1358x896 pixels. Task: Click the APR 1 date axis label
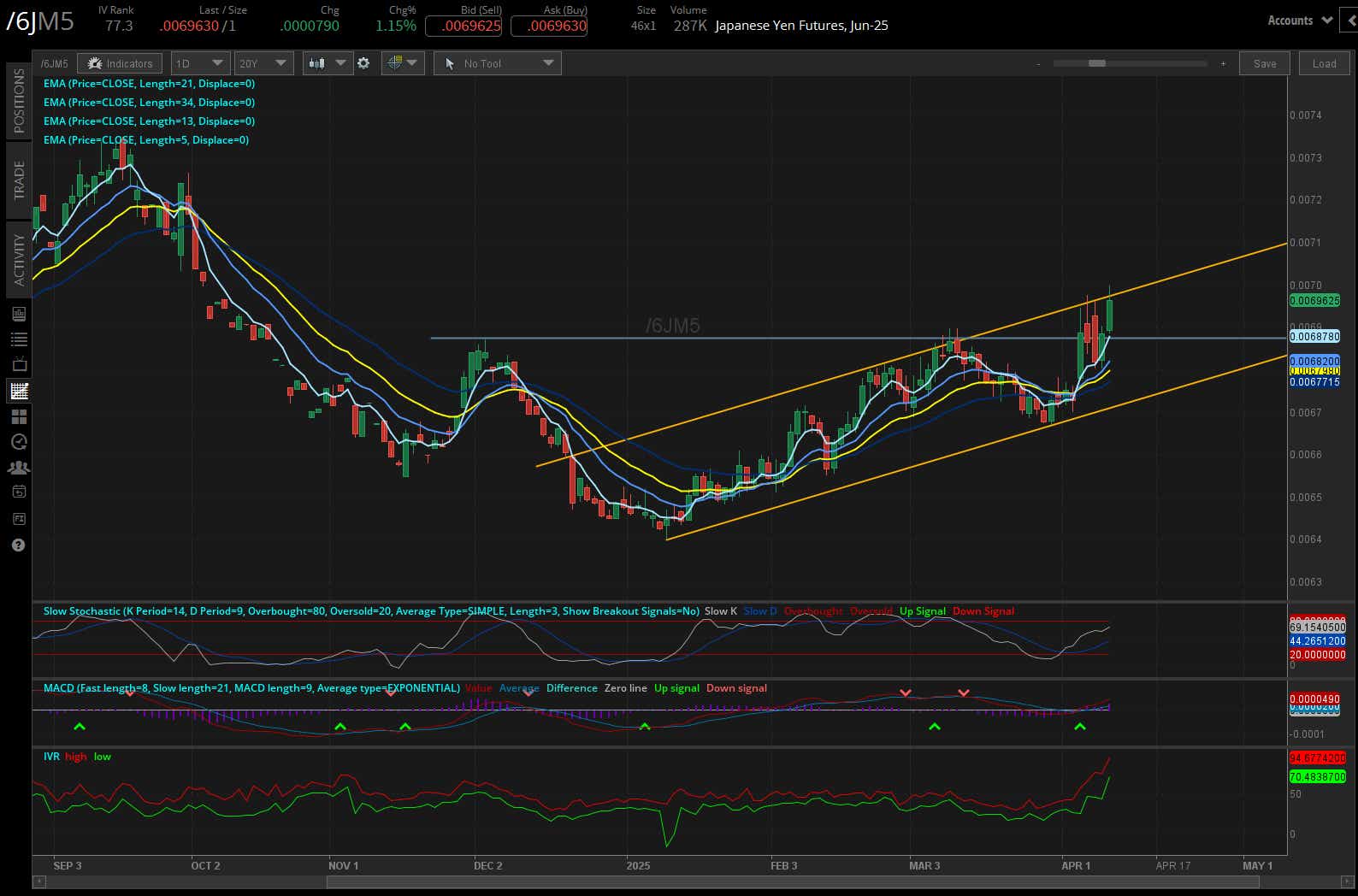(x=1076, y=866)
